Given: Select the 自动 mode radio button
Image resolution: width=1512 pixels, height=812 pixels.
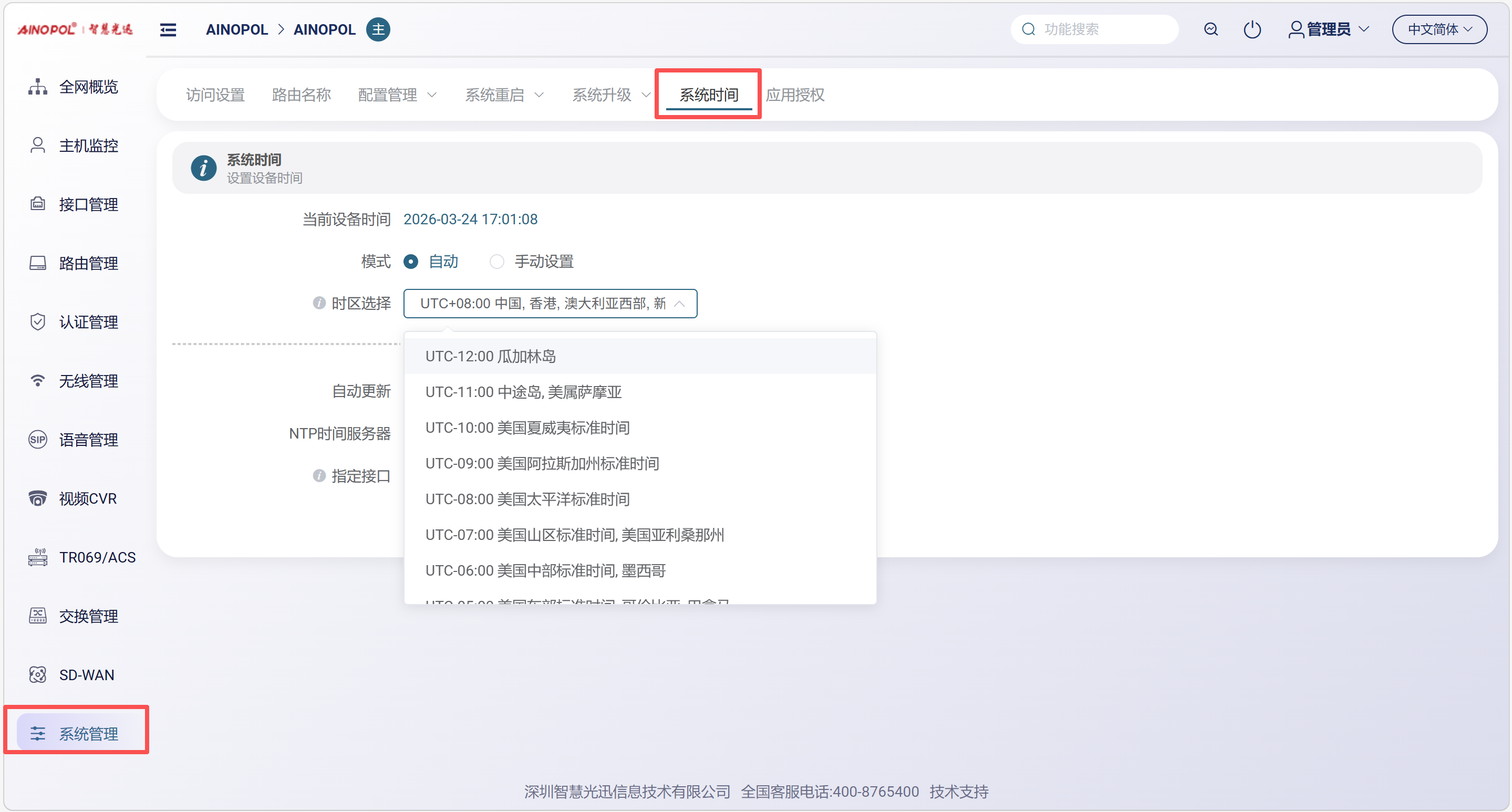Looking at the screenshot, I should click(411, 261).
